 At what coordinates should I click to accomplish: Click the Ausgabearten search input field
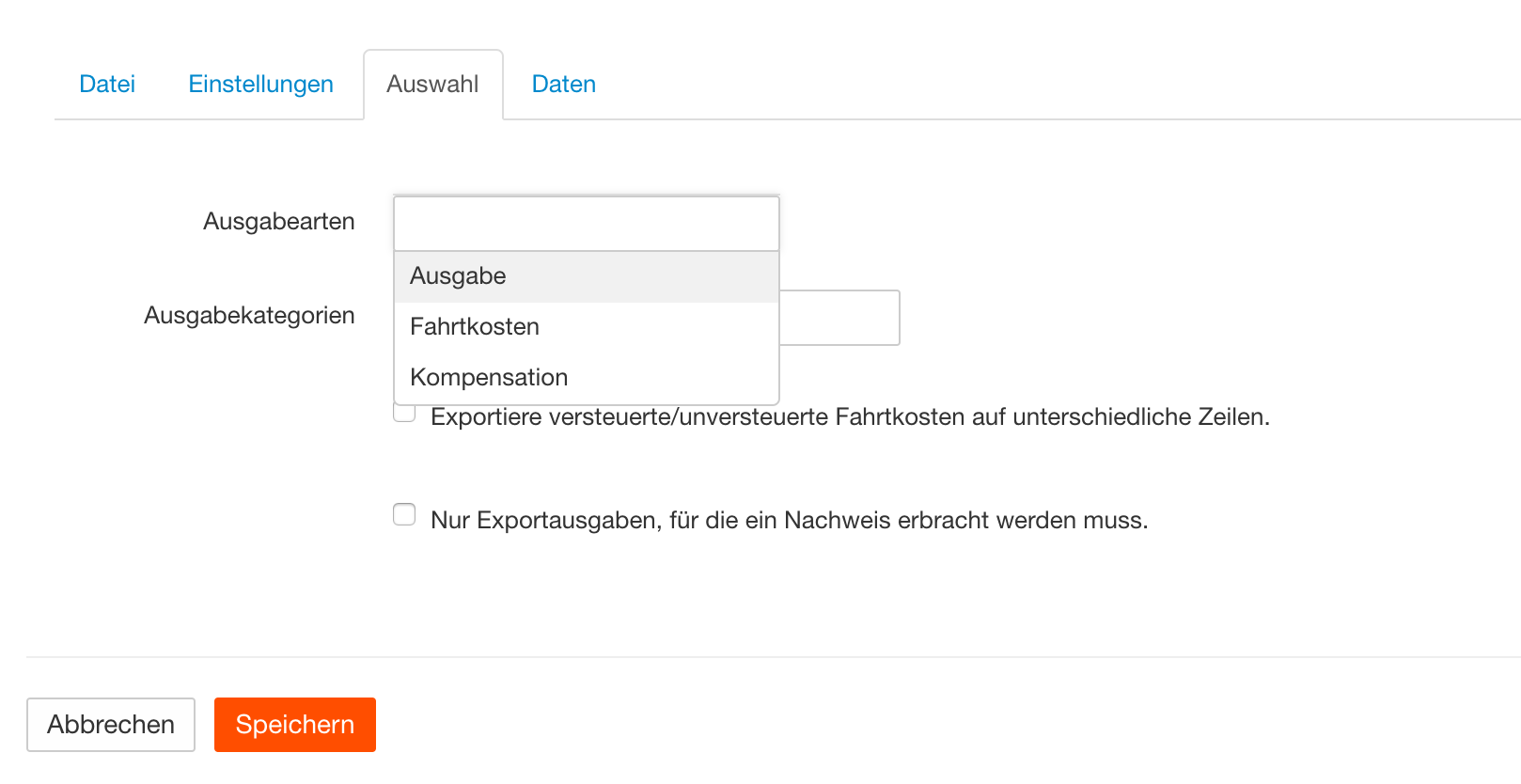pos(586,224)
